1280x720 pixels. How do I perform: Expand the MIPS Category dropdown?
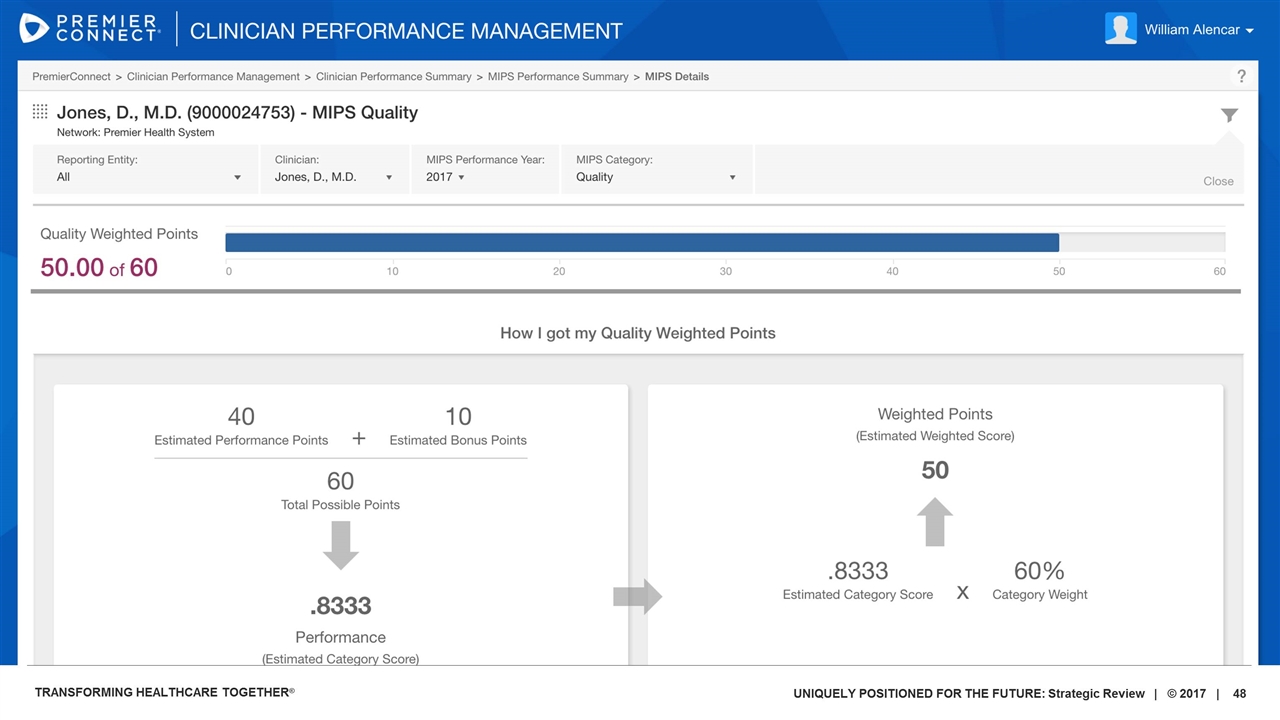657,169
